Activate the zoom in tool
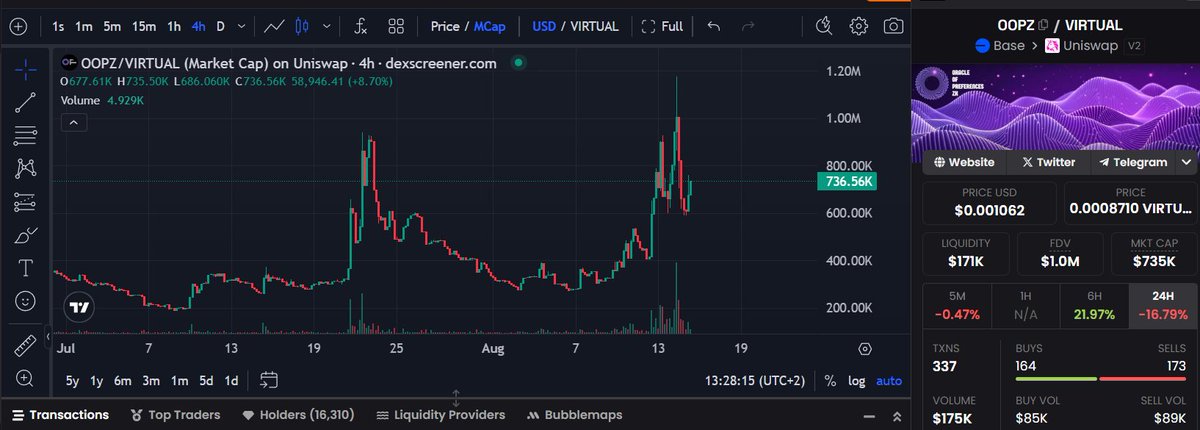 tap(26, 379)
